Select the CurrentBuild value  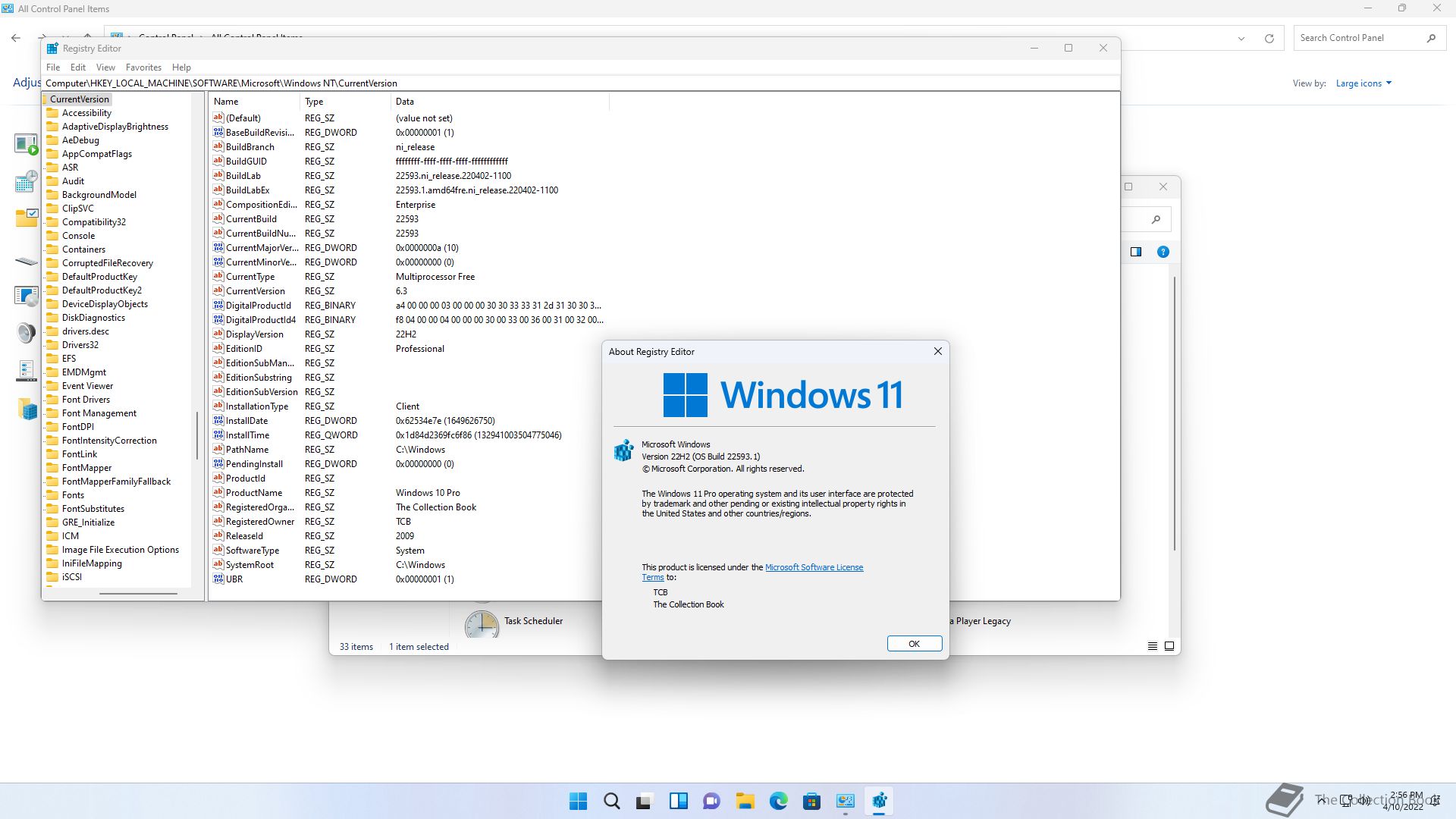tap(252, 219)
